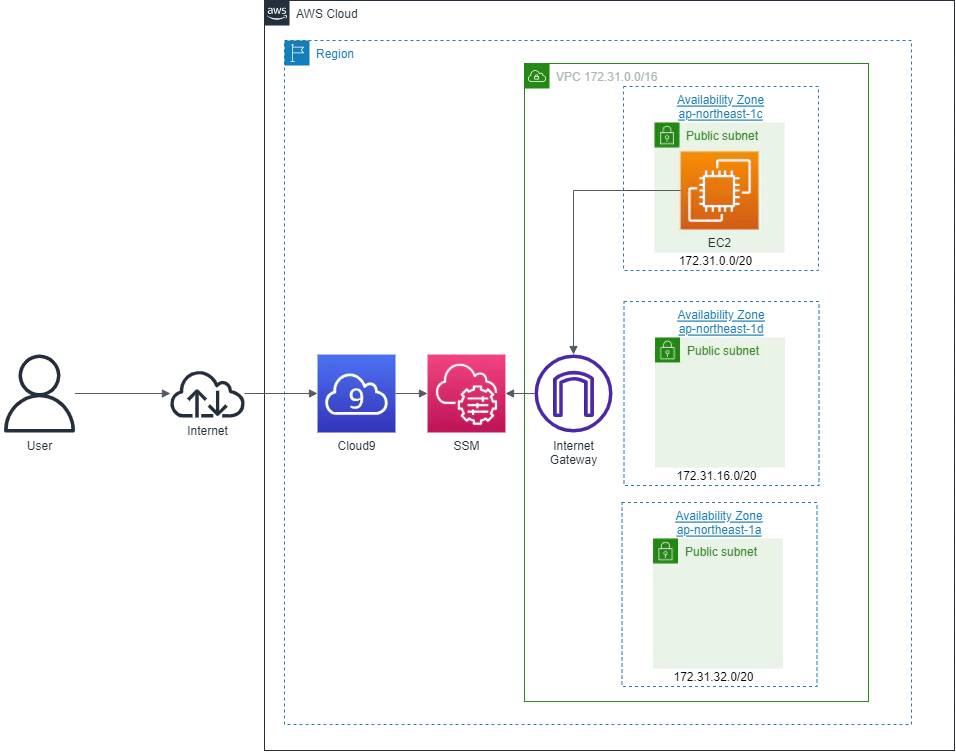Select the 'SSM' label text
This screenshot has height=752, width=956.
point(466,446)
